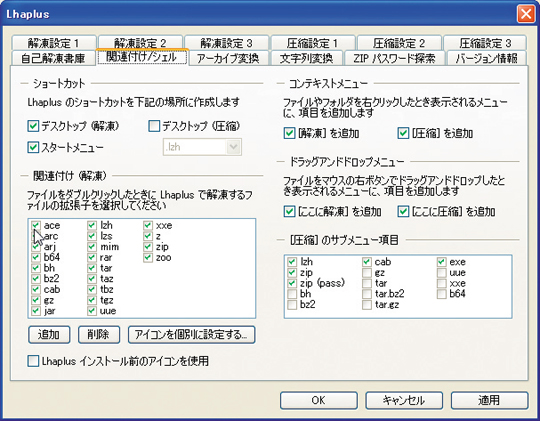Close the Lhaplus dialog window
This screenshot has height=421, width=540.
[526, 14]
